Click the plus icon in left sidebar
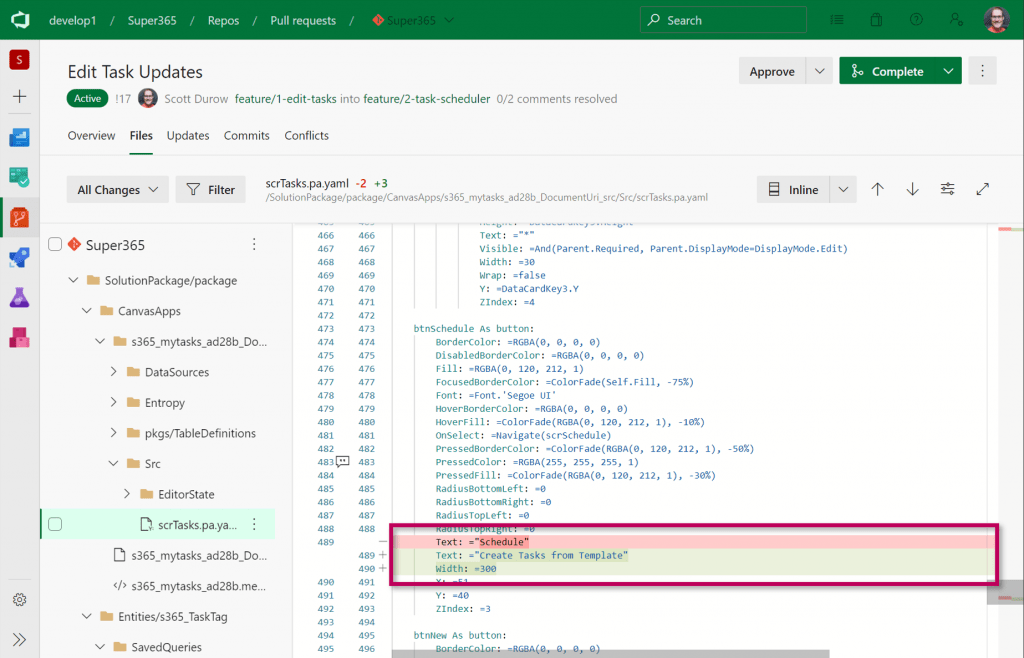Screen dimensions: 1024x658 (x=20, y=97)
